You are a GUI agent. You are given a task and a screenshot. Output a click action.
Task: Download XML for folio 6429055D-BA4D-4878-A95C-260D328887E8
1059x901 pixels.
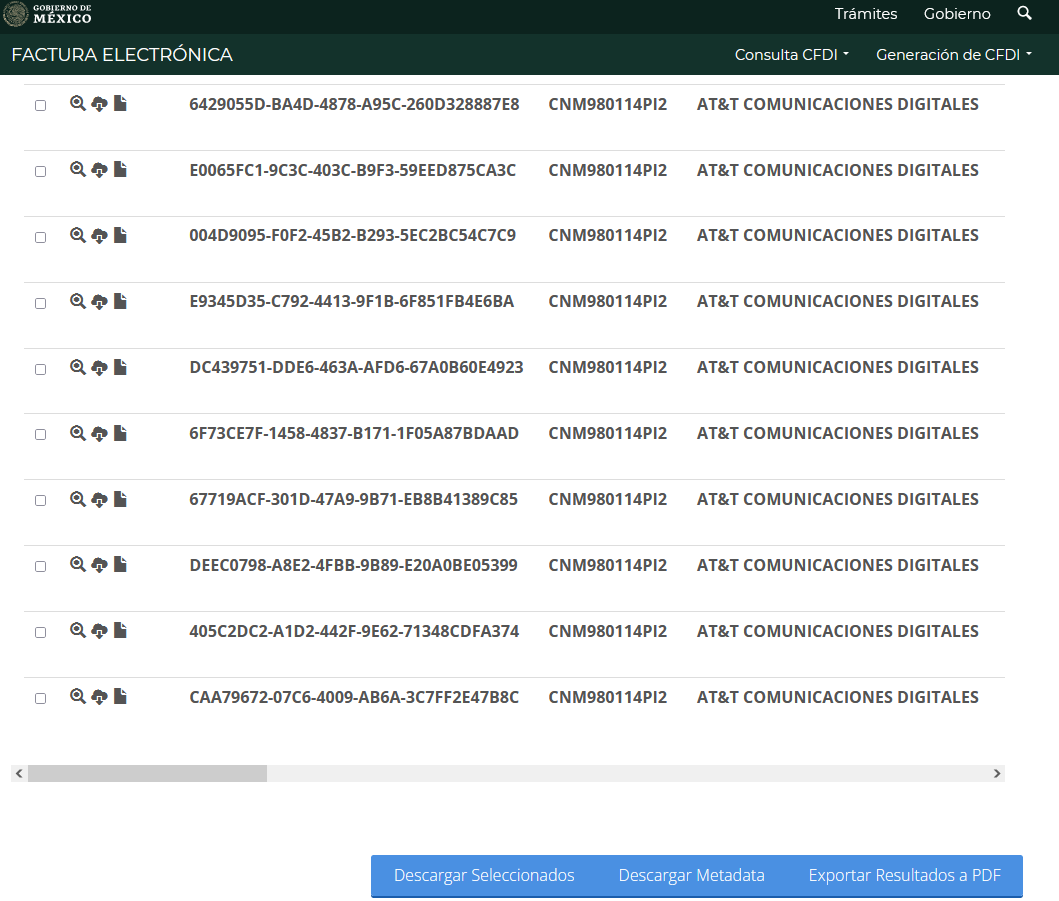99,103
